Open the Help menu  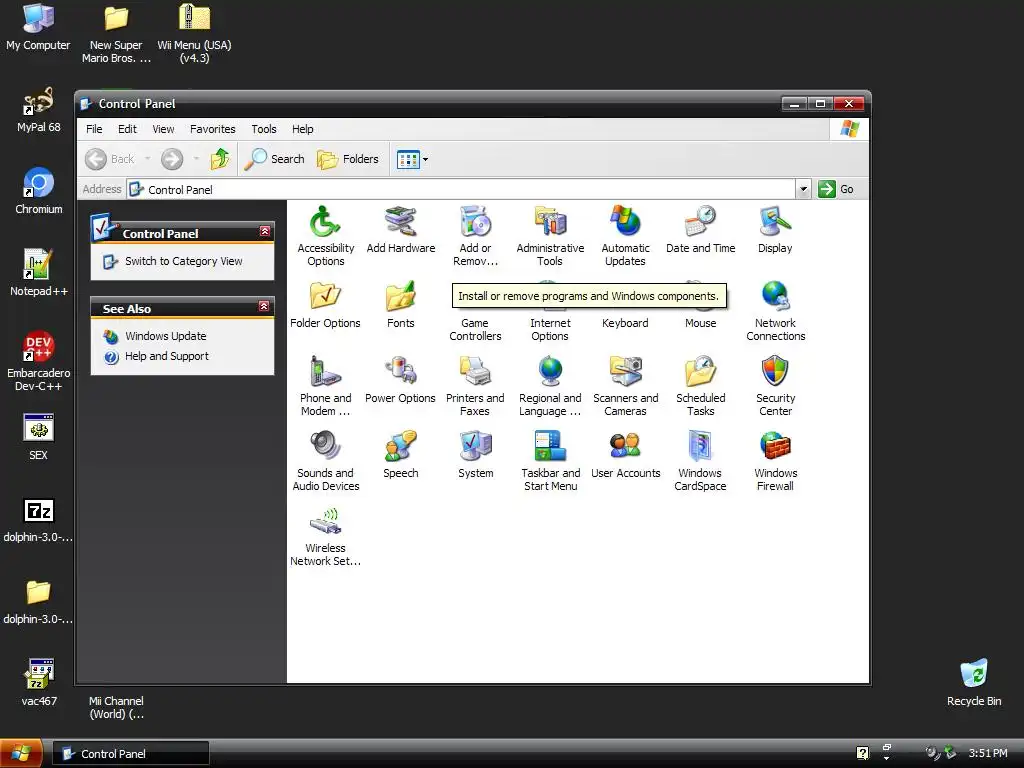click(x=302, y=129)
